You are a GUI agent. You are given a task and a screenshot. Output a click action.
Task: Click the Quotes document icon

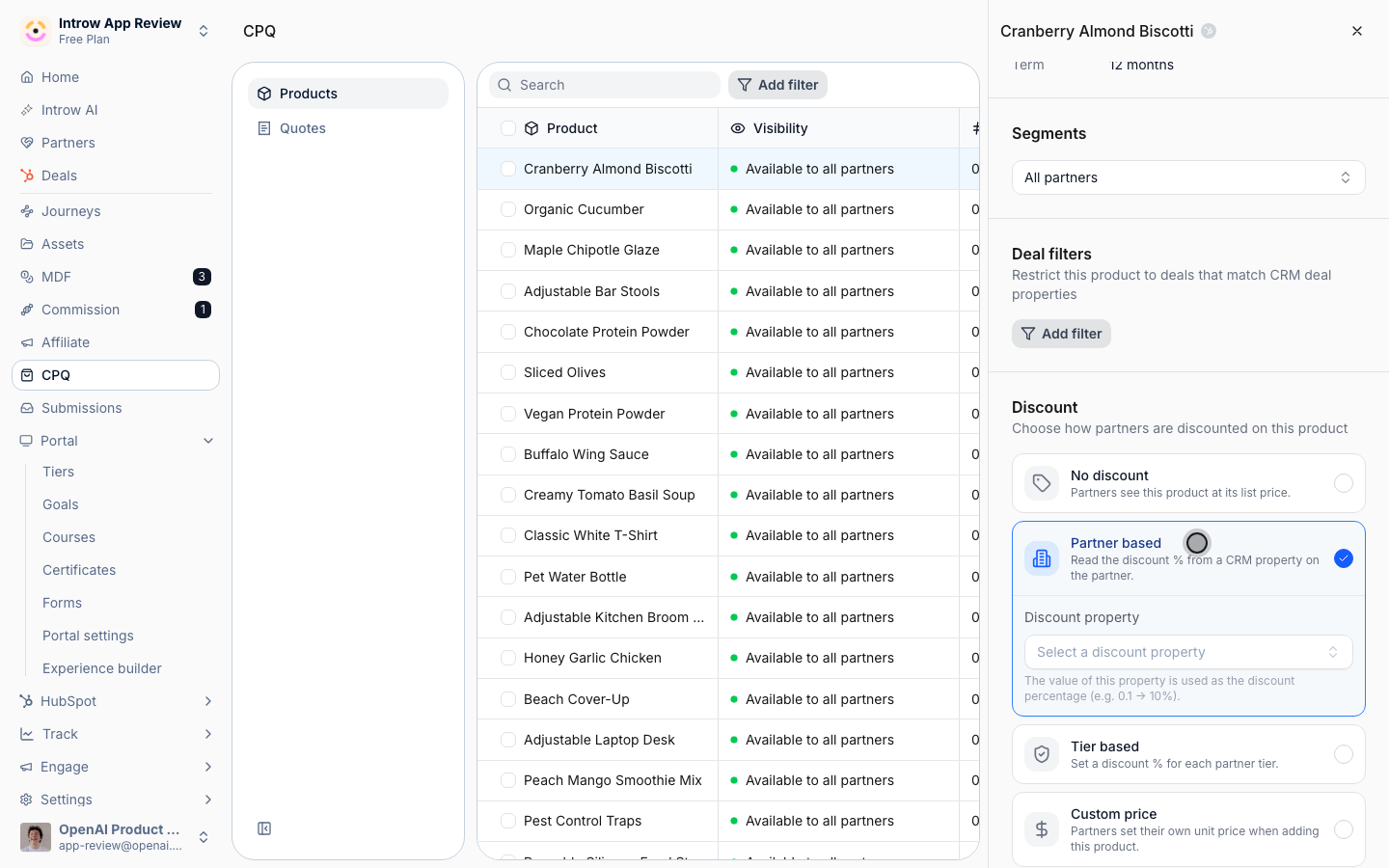point(264,128)
